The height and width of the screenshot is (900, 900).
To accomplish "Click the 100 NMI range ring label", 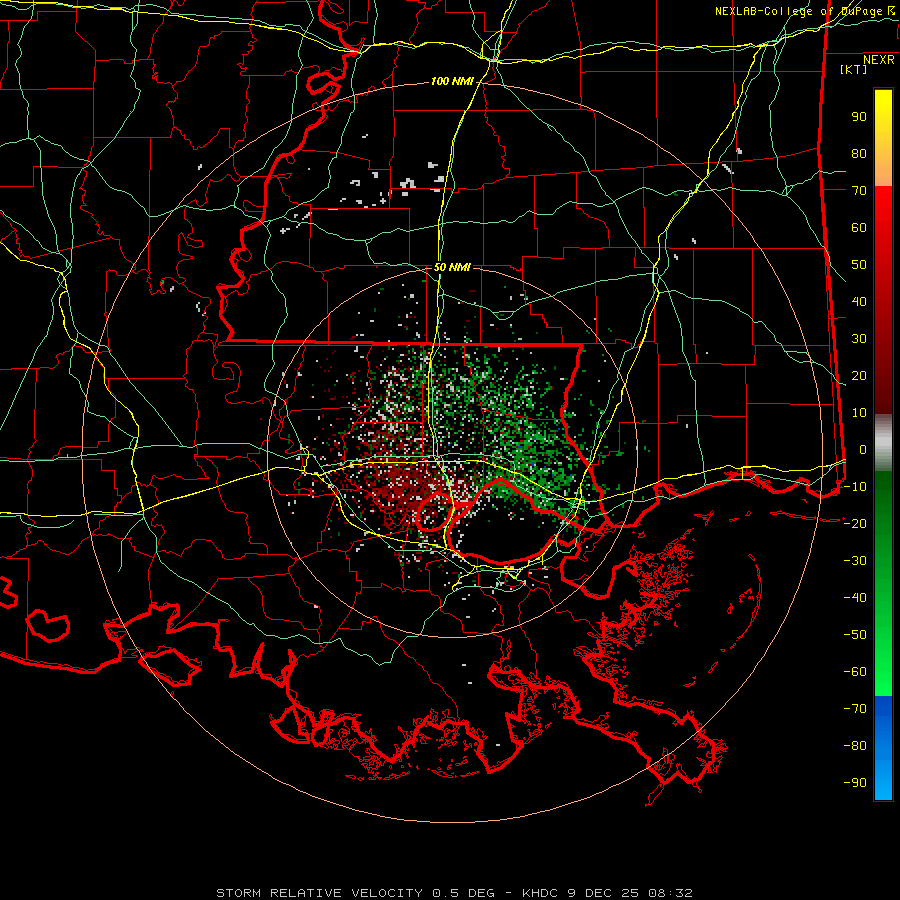I will coord(452,82).
